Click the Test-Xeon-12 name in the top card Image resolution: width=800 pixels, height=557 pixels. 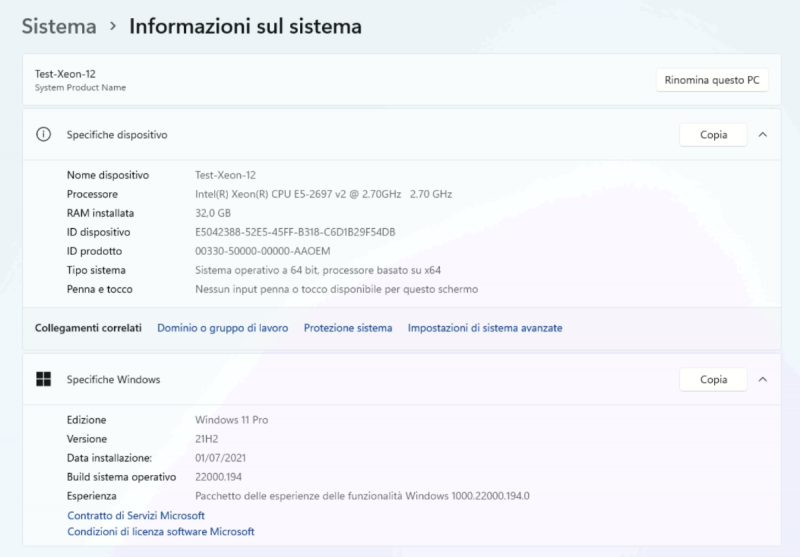tap(65, 73)
